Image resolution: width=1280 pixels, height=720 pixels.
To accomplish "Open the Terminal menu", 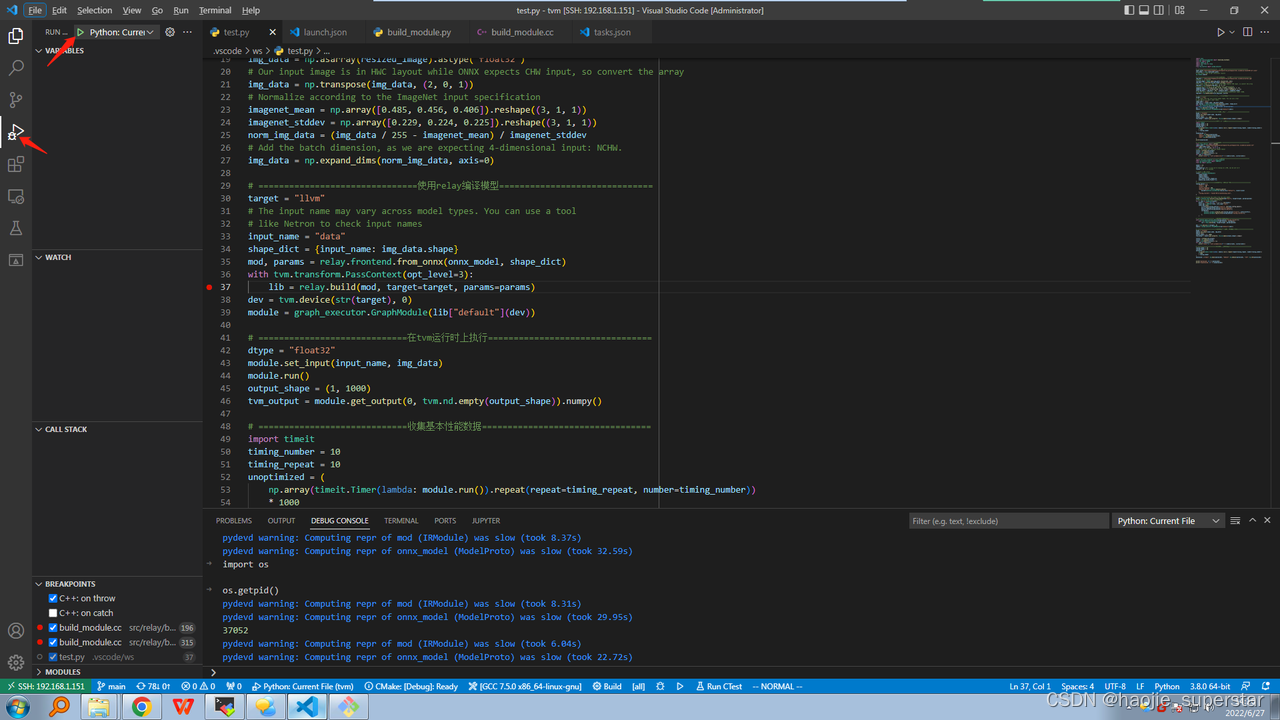I will pos(215,10).
